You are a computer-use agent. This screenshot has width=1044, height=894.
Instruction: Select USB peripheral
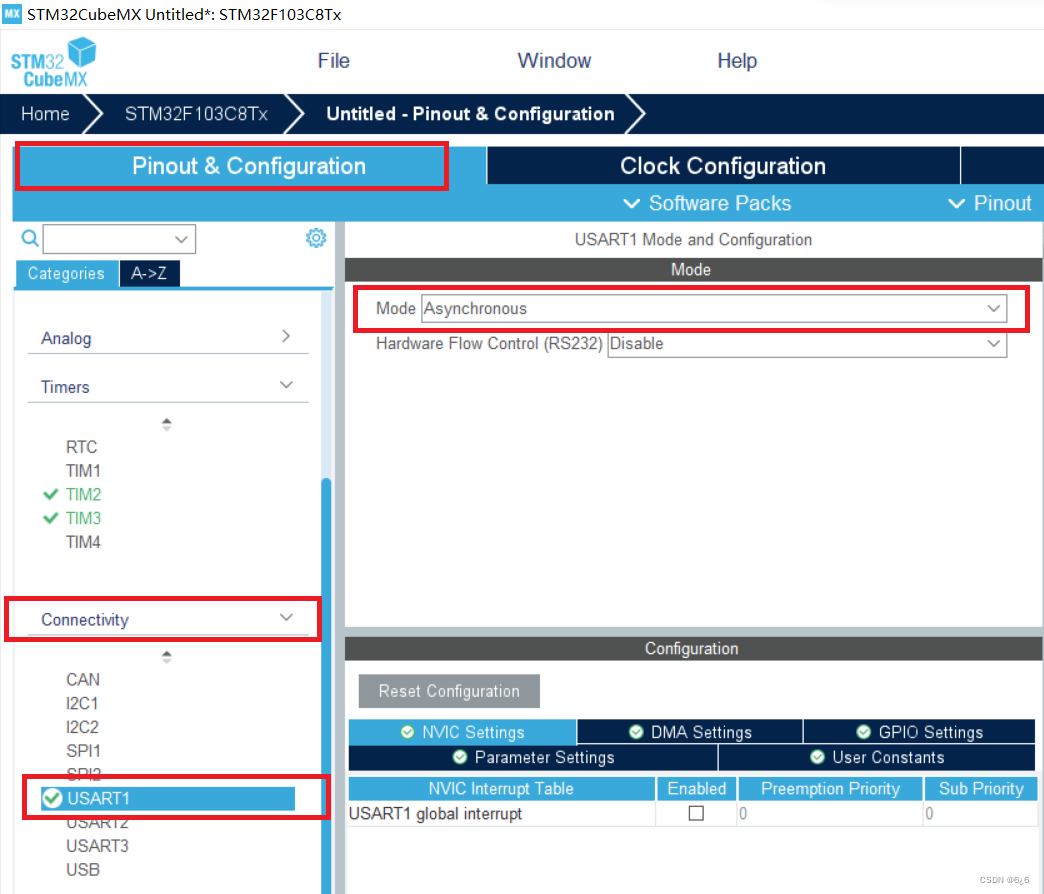[83, 870]
